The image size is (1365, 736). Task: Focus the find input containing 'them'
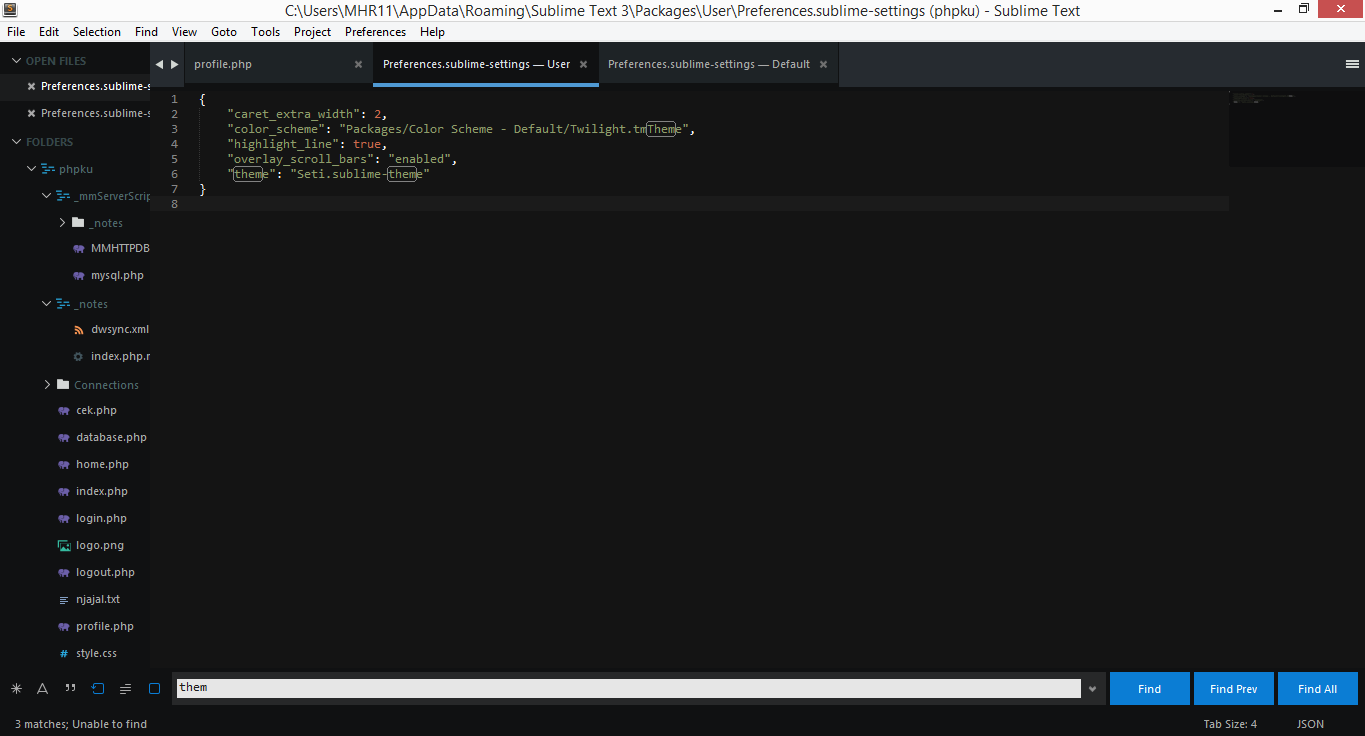click(x=628, y=688)
